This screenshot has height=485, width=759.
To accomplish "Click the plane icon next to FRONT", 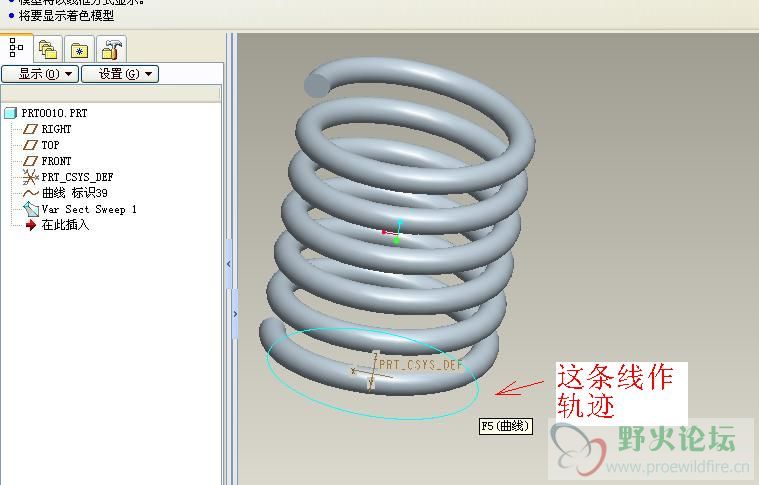I will pyautogui.click(x=30, y=161).
